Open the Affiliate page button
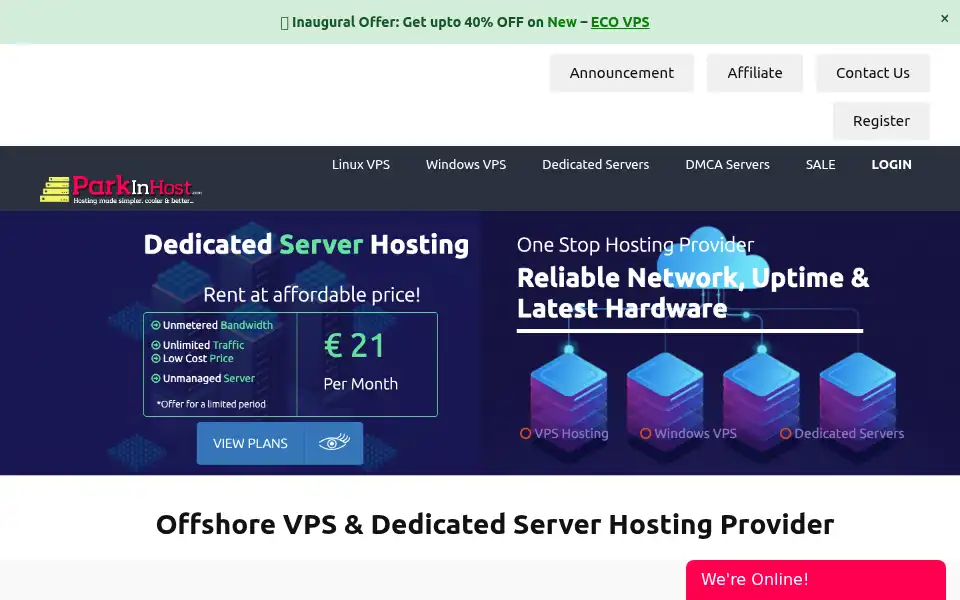 tap(754, 73)
